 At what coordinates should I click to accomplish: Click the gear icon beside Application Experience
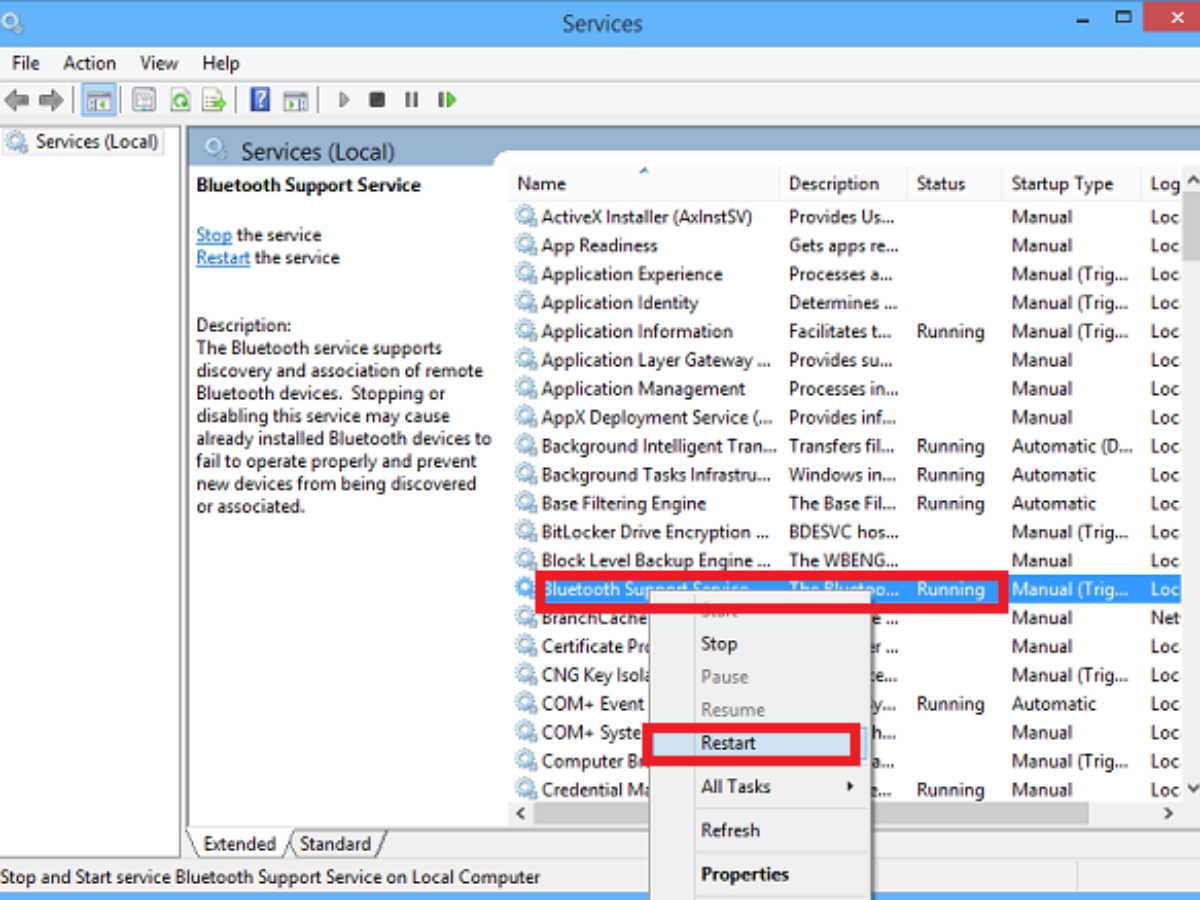pos(525,274)
